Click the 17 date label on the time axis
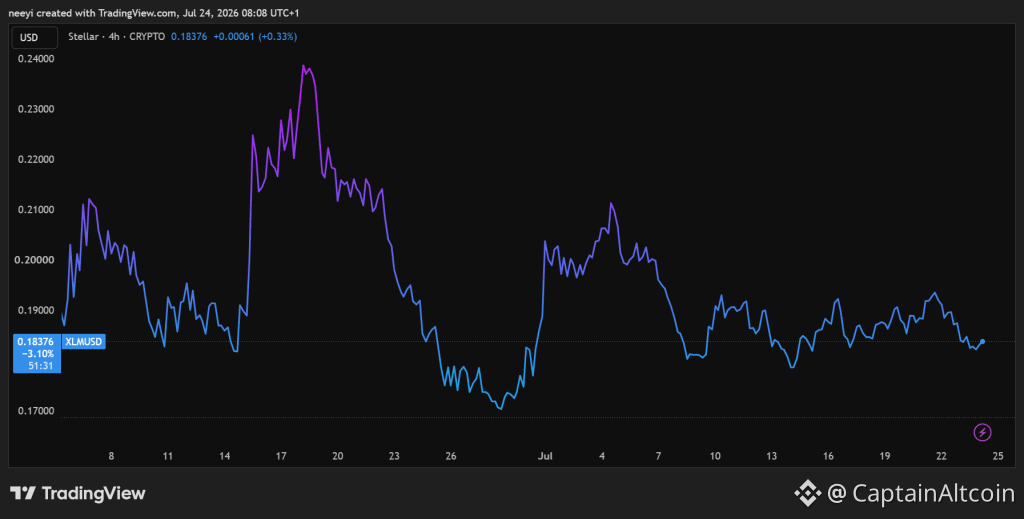The width and height of the screenshot is (1024, 519). pos(281,456)
